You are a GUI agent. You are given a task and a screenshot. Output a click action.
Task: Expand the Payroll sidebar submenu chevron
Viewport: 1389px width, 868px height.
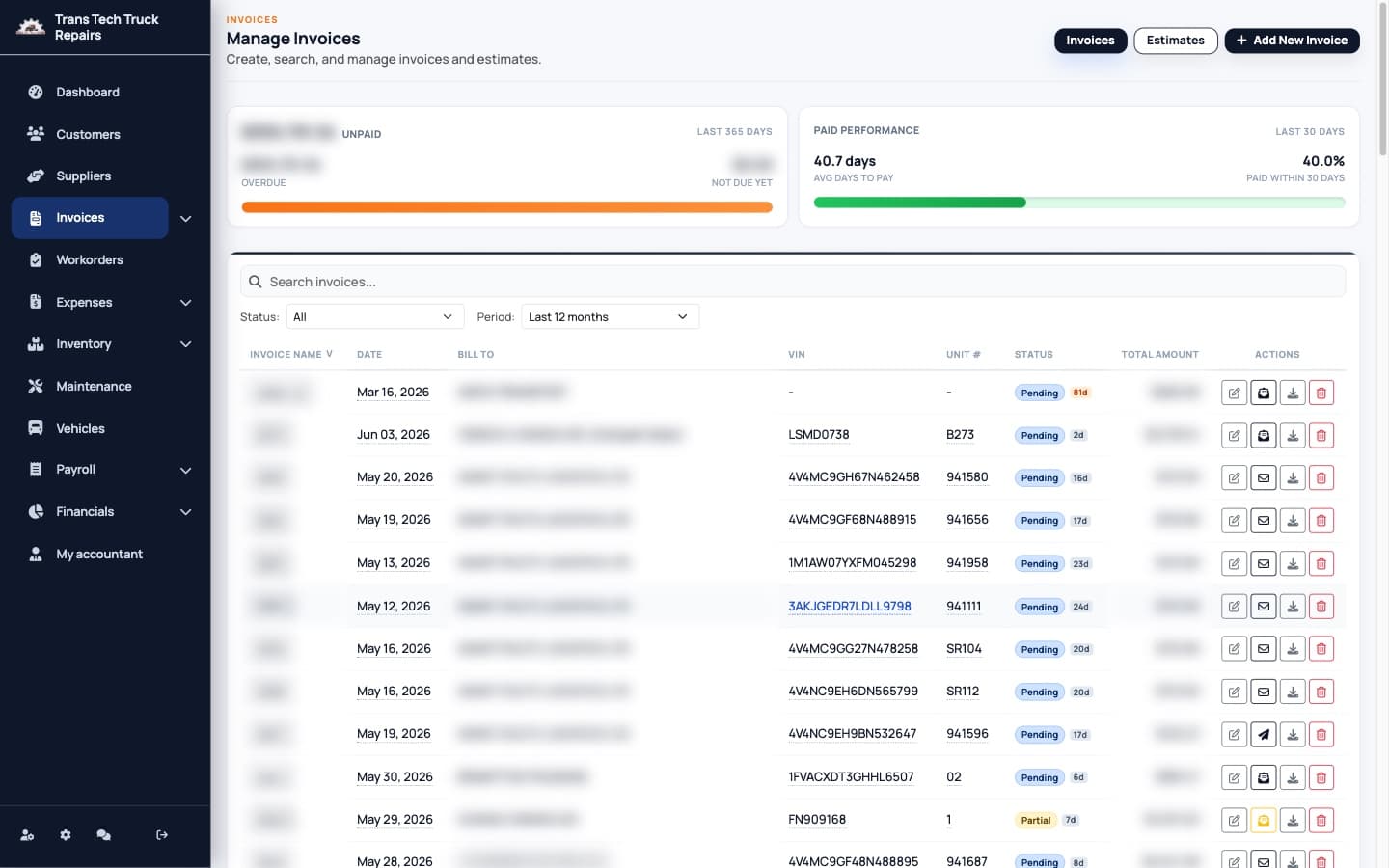(x=186, y=471)
